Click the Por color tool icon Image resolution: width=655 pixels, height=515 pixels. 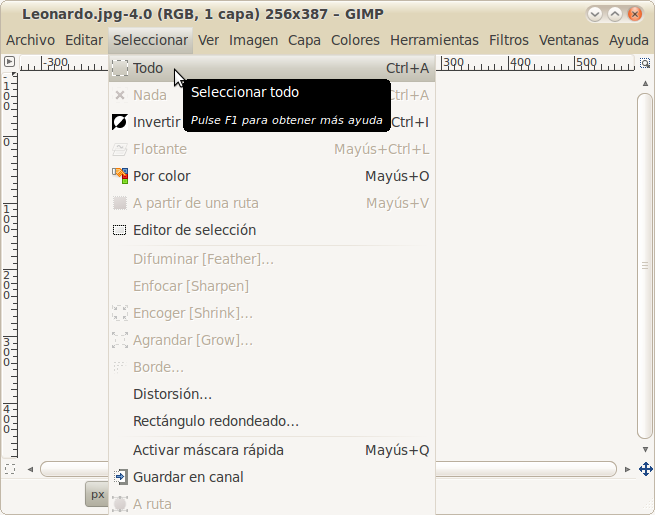[x=120, y=176]
